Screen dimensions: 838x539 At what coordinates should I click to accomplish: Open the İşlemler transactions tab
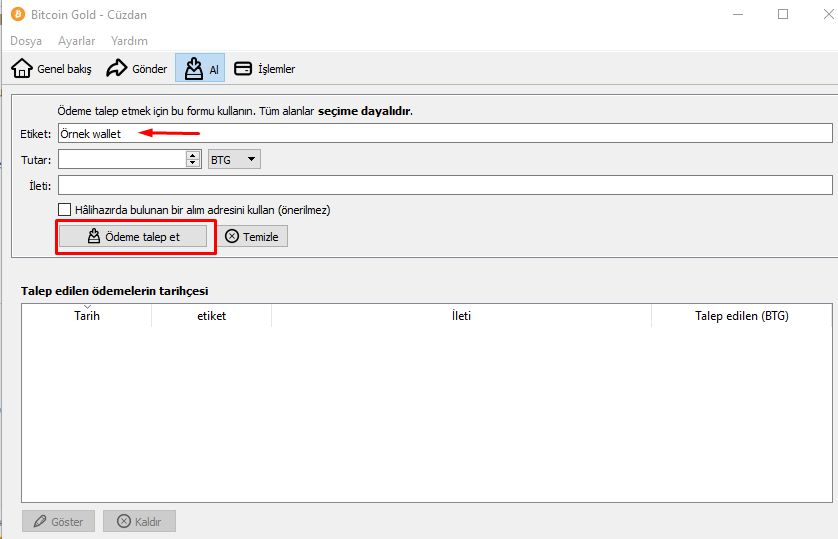[265, 68]
